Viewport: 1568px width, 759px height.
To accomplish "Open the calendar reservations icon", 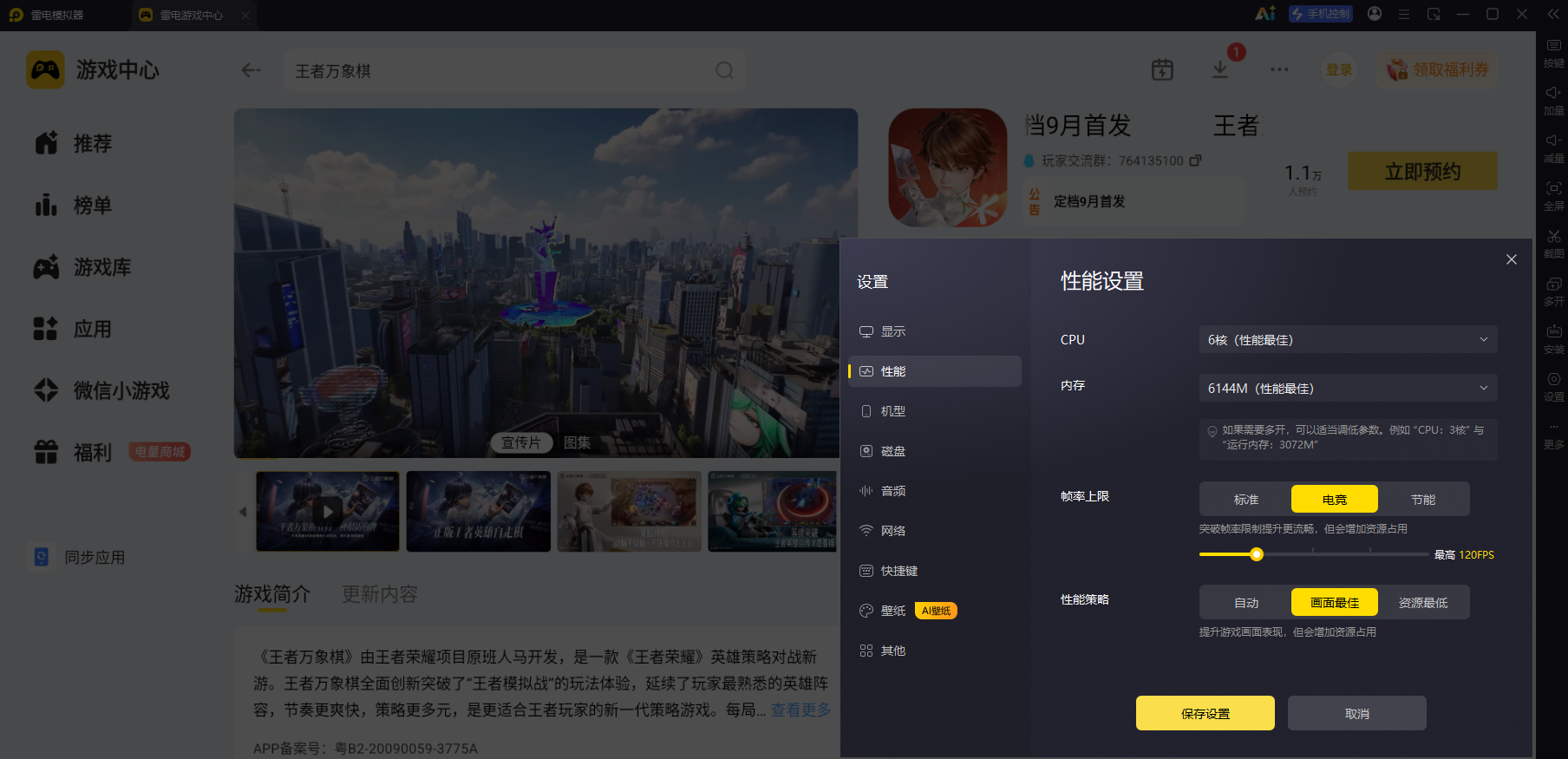I will [1162, 69].
